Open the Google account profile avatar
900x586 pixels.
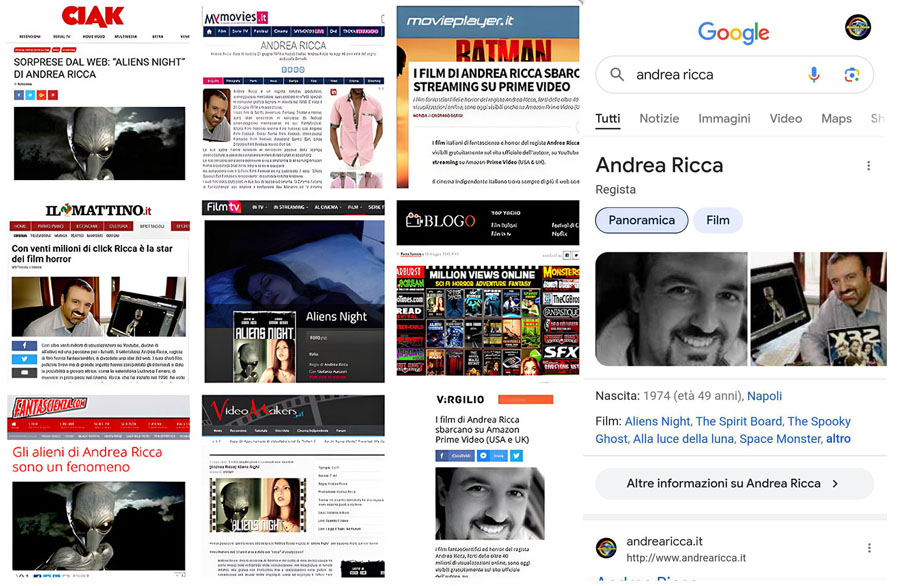click(858, 27)
